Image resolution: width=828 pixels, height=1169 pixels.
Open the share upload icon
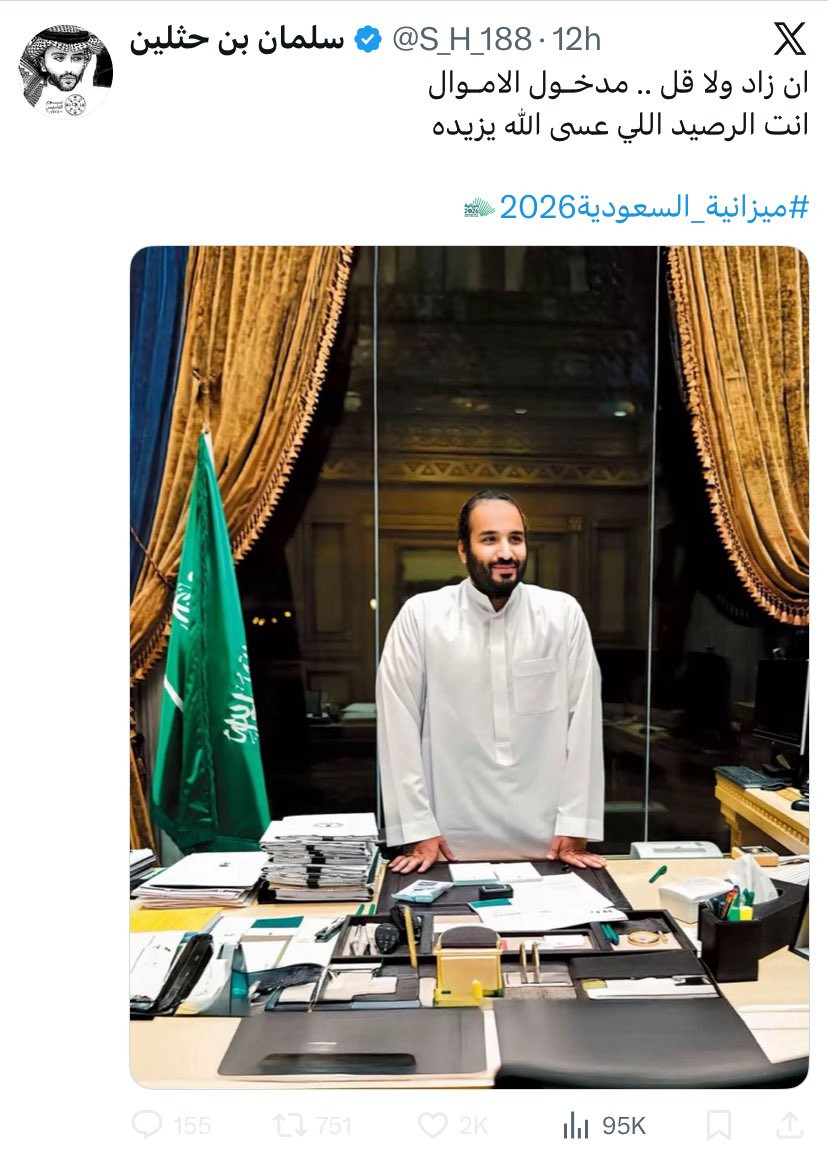[x=789, y=1125]
